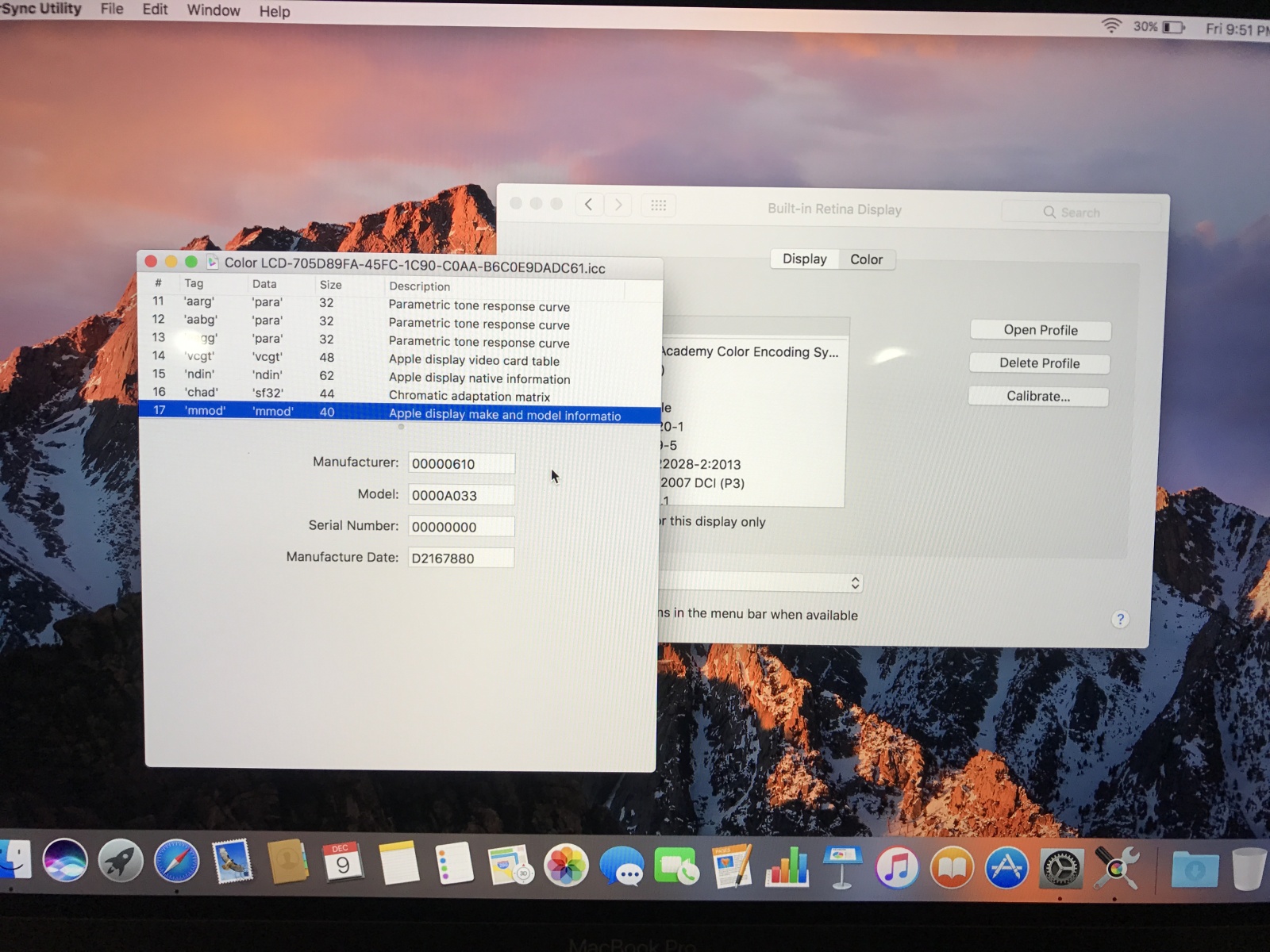The image size is (1270, 952).
Task: Click Serial Number field 00000000
Action: coord(461,527)
